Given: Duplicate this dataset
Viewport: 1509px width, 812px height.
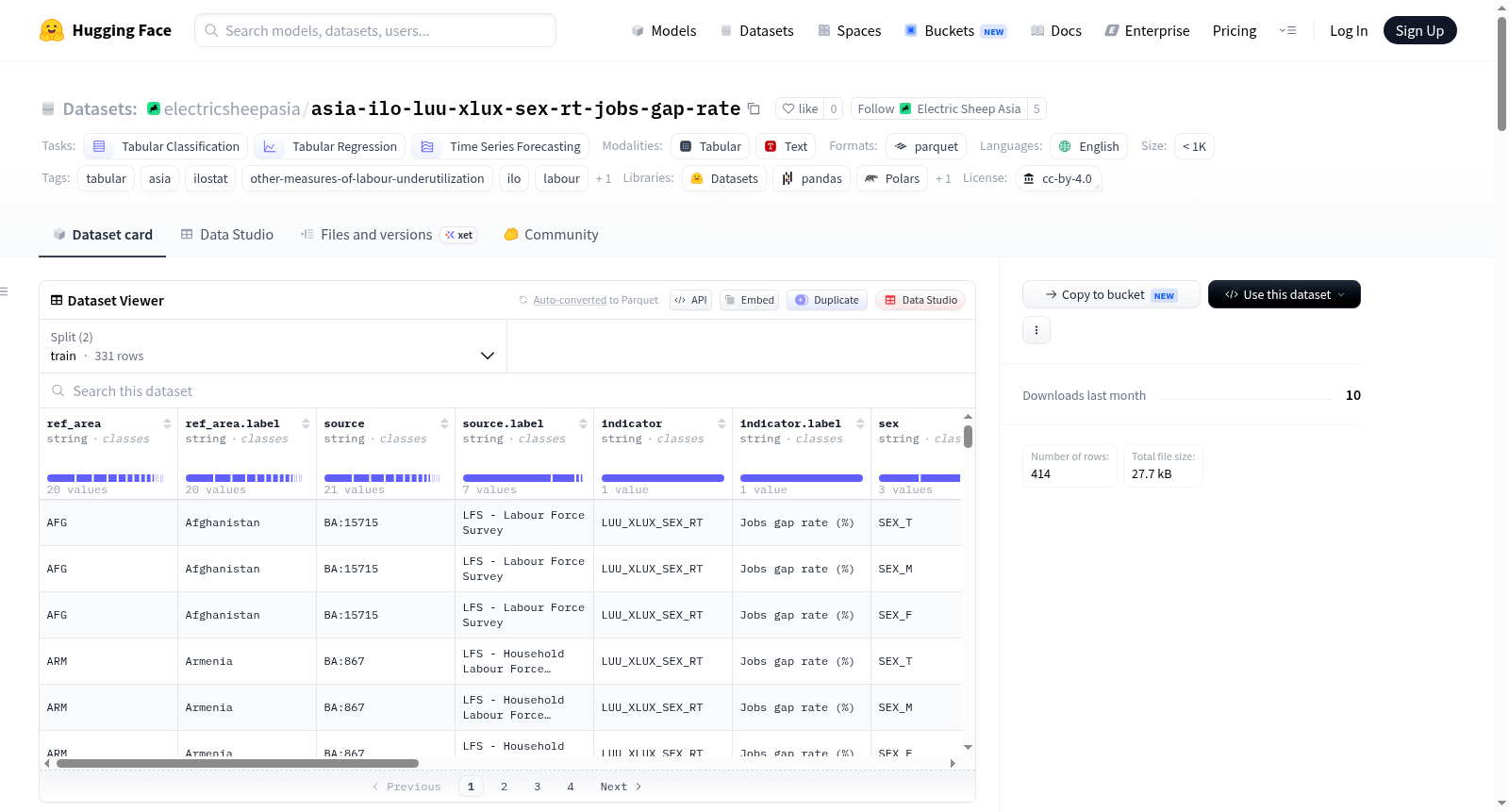Looking at the screenshot, I should coord(827,300).
